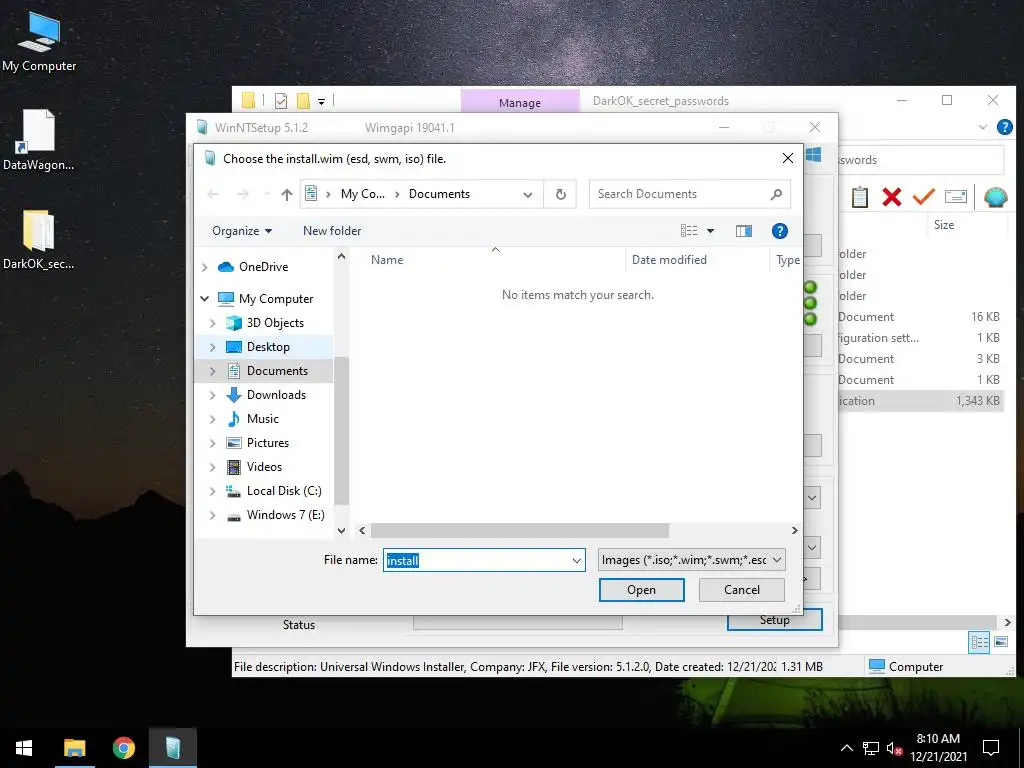Select Desktop in navigation tree
The height and width of the screenshot is (768, 1024).
tap(268, 347)
